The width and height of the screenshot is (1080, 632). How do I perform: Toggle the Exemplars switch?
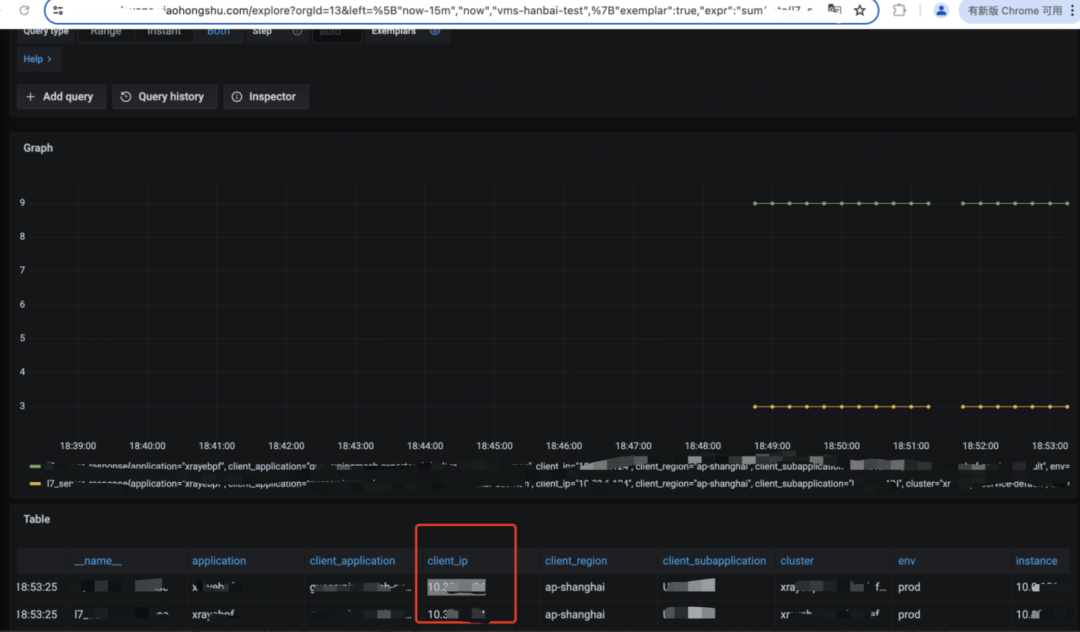coord(435,32)
